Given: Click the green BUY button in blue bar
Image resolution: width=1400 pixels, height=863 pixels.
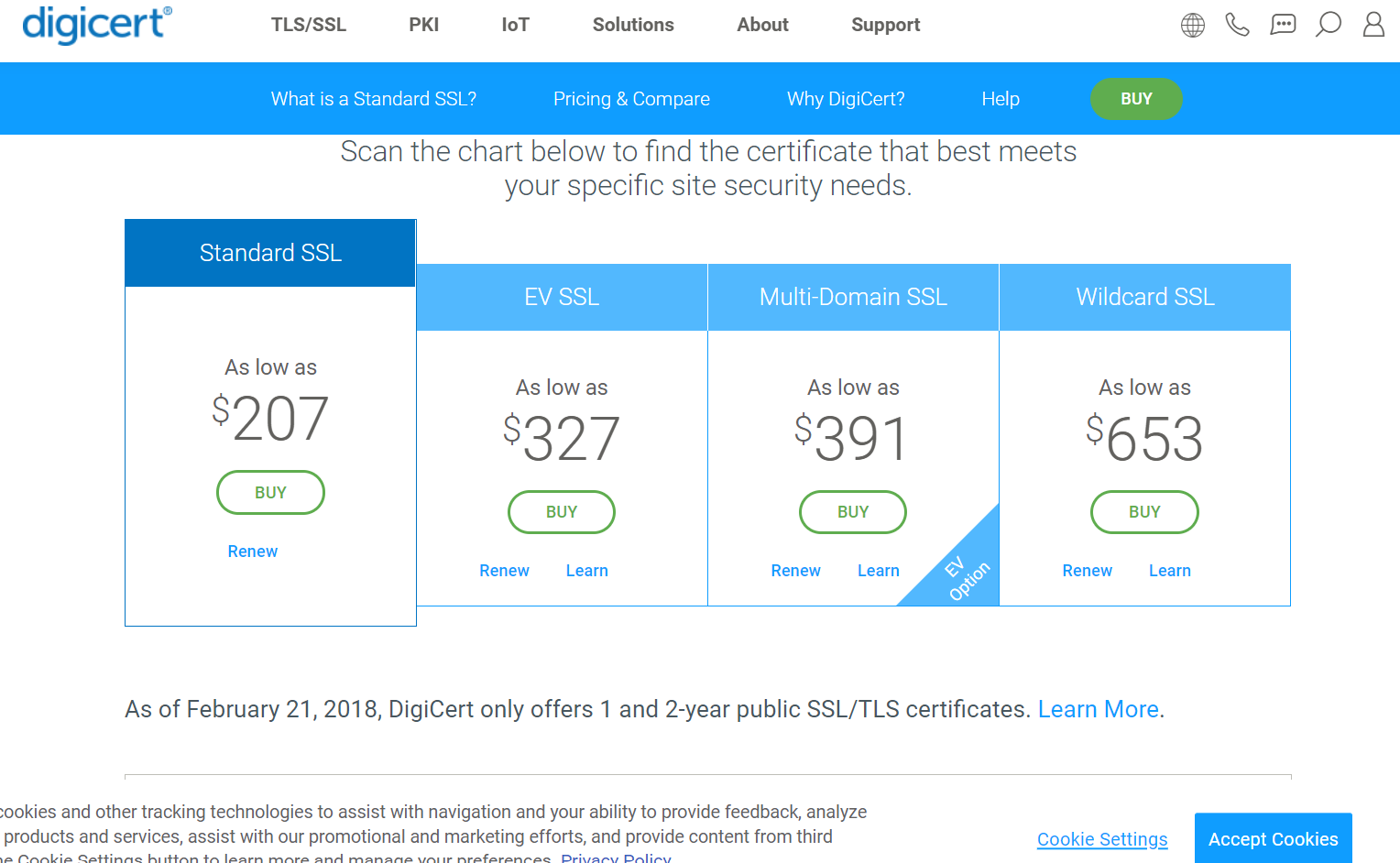Looking at the screenshot, I should [1136, 99].
